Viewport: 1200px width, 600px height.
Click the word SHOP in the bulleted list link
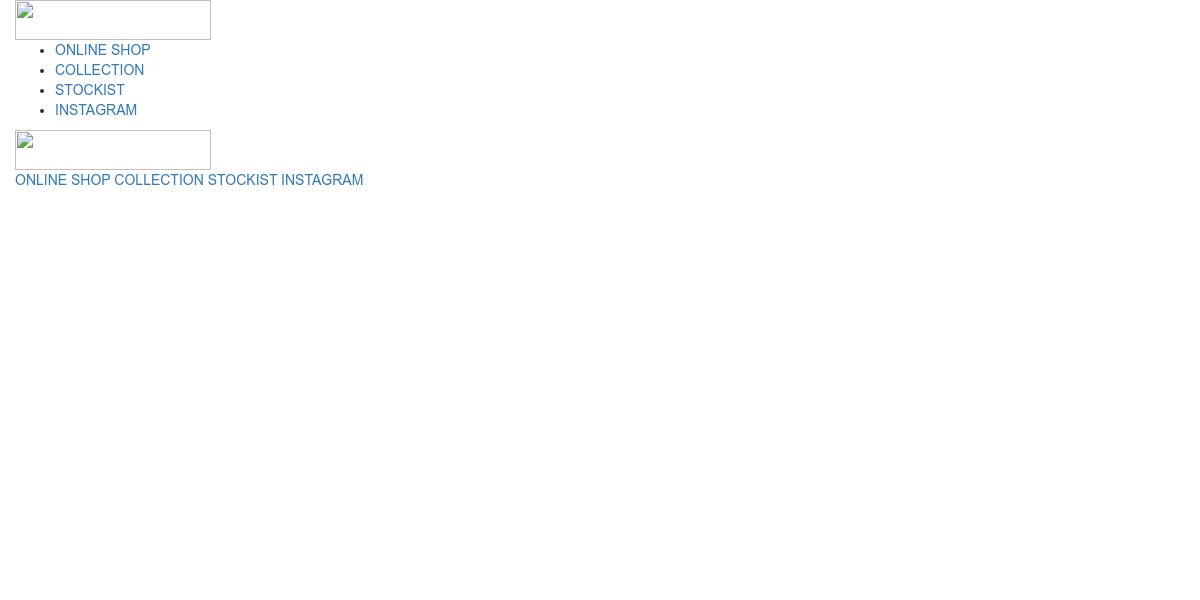(x=131, y=50)
